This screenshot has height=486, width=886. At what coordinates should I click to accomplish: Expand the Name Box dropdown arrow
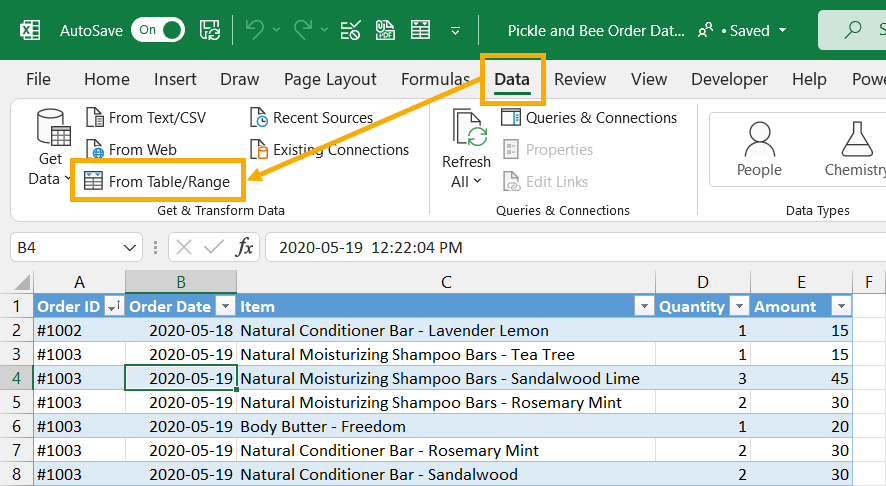130,248
